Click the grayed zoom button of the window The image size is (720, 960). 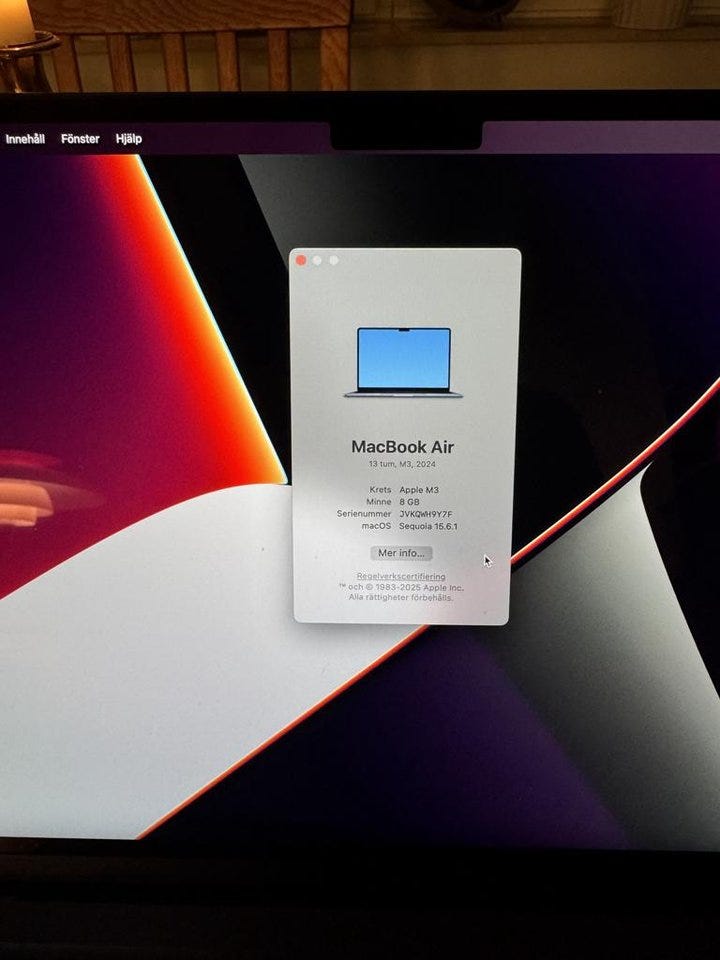[x=334, y=260]
